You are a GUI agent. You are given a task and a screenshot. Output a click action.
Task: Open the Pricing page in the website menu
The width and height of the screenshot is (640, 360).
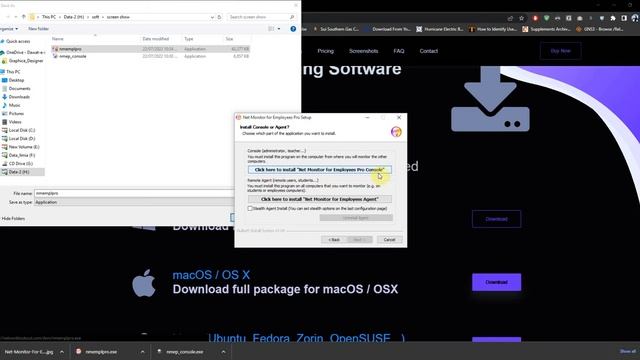pyautogui.click(x=325, y=51)
